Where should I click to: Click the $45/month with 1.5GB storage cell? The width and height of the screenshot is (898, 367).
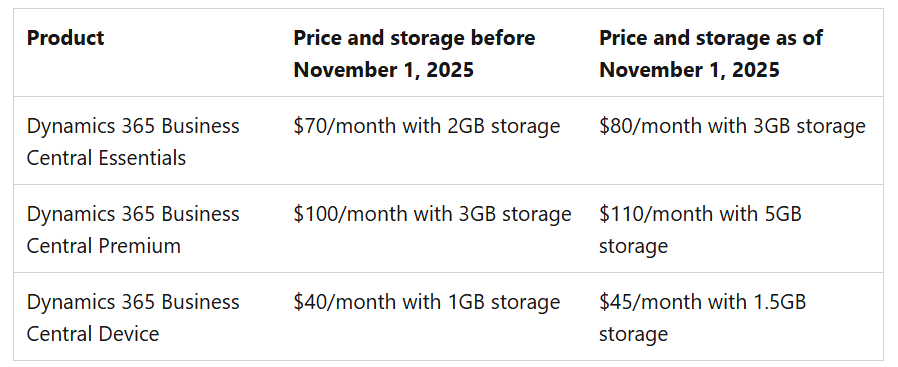[703, 318]
